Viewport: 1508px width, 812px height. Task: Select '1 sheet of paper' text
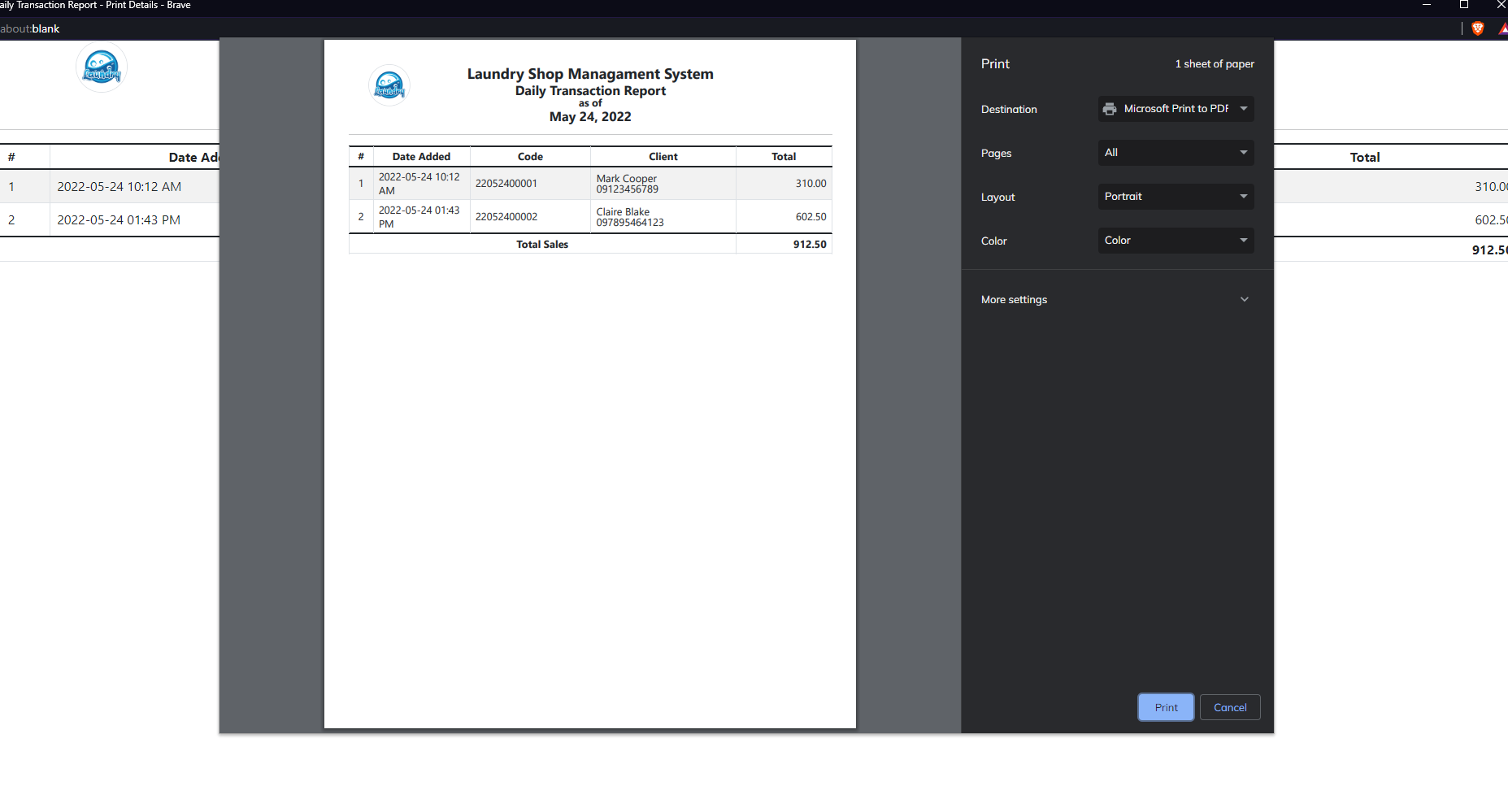pos(1215,64)
